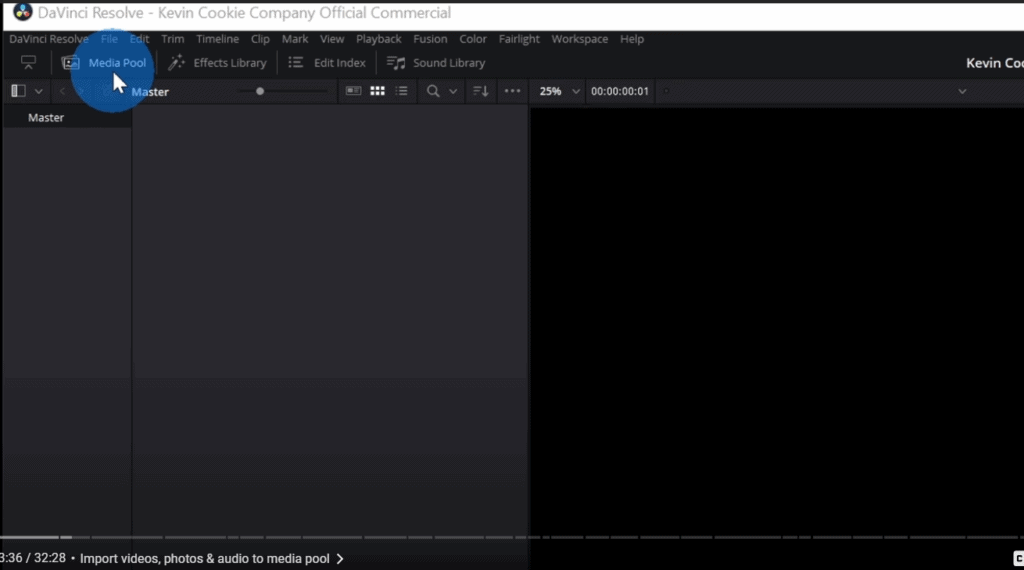1024x570 pixels.
Task: Click the media pool search icon
Action: 433,91
